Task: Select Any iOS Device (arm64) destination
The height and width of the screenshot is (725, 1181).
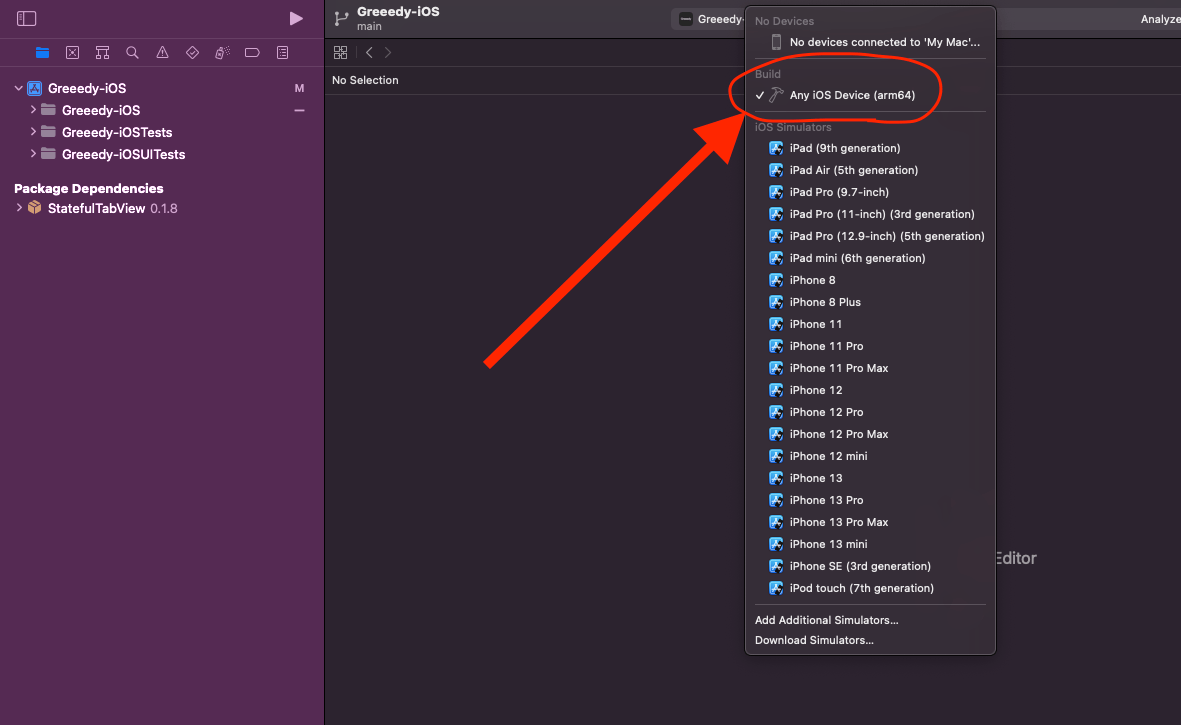Action: 870,95
